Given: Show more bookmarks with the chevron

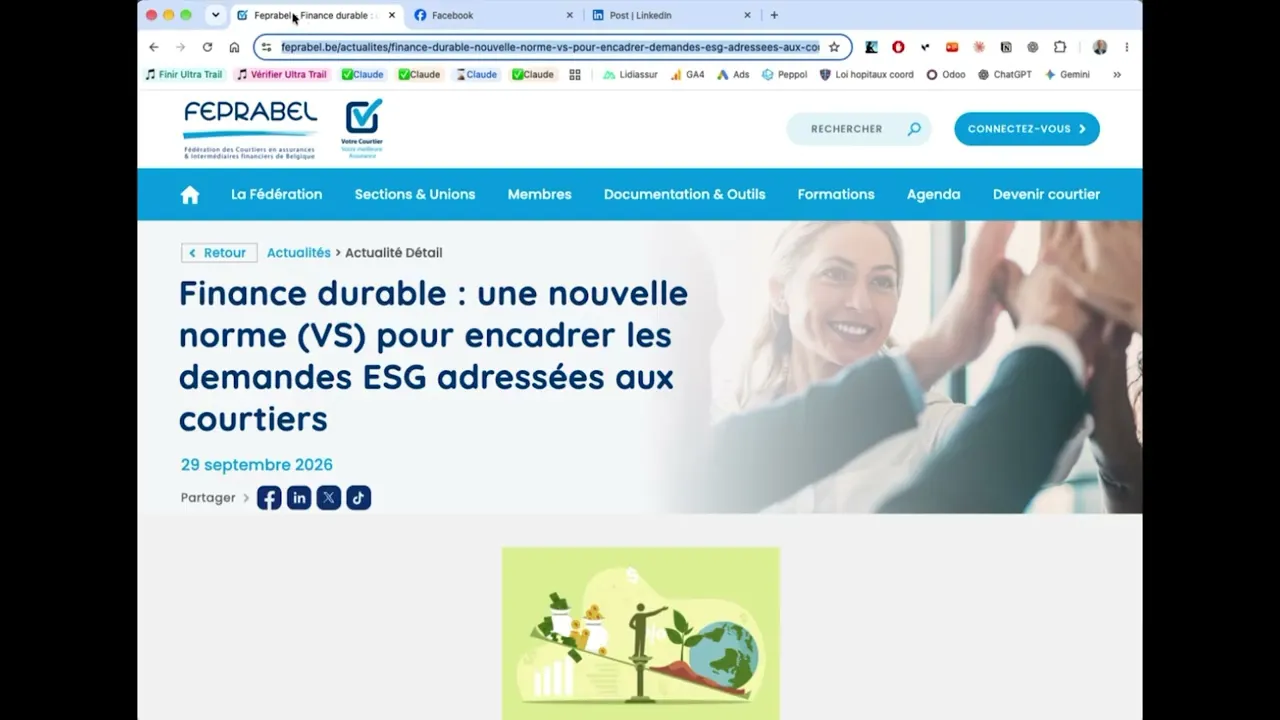Looking at the screenshot, I should [x=1117, y=75].
